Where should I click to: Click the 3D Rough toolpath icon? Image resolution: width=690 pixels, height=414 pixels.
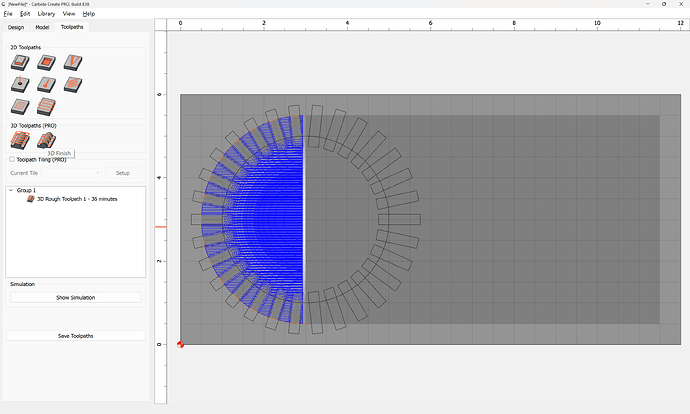pyautogui.click(x=20, y=140)
